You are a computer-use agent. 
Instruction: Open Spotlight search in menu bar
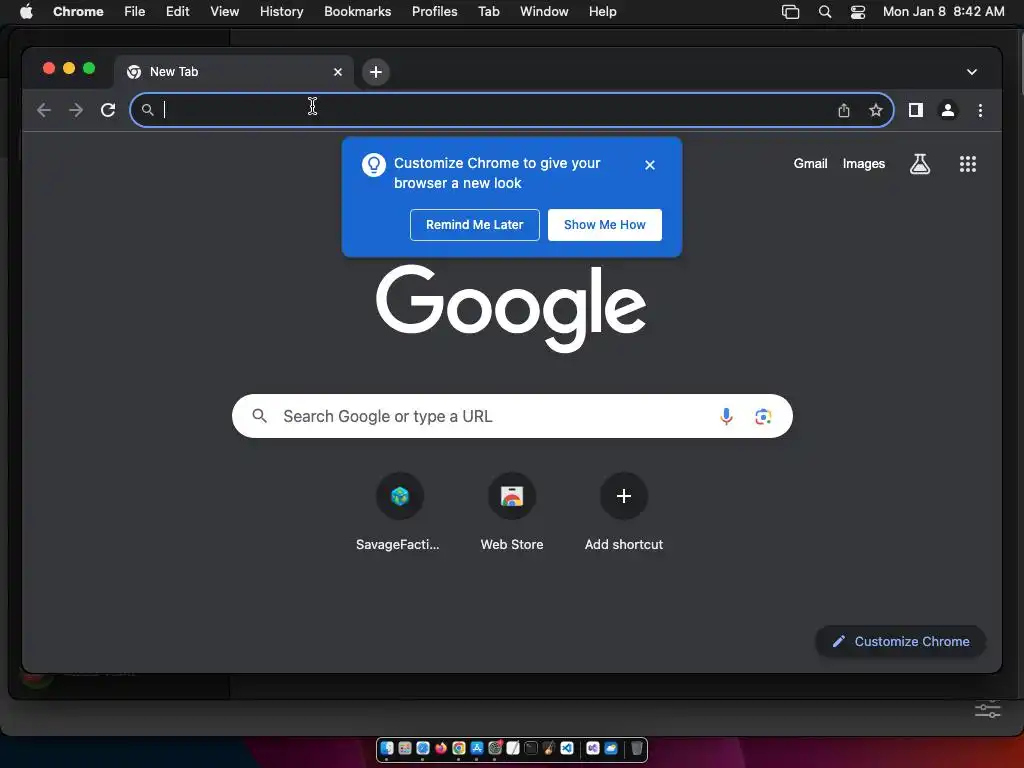click(x=825, y=12)
